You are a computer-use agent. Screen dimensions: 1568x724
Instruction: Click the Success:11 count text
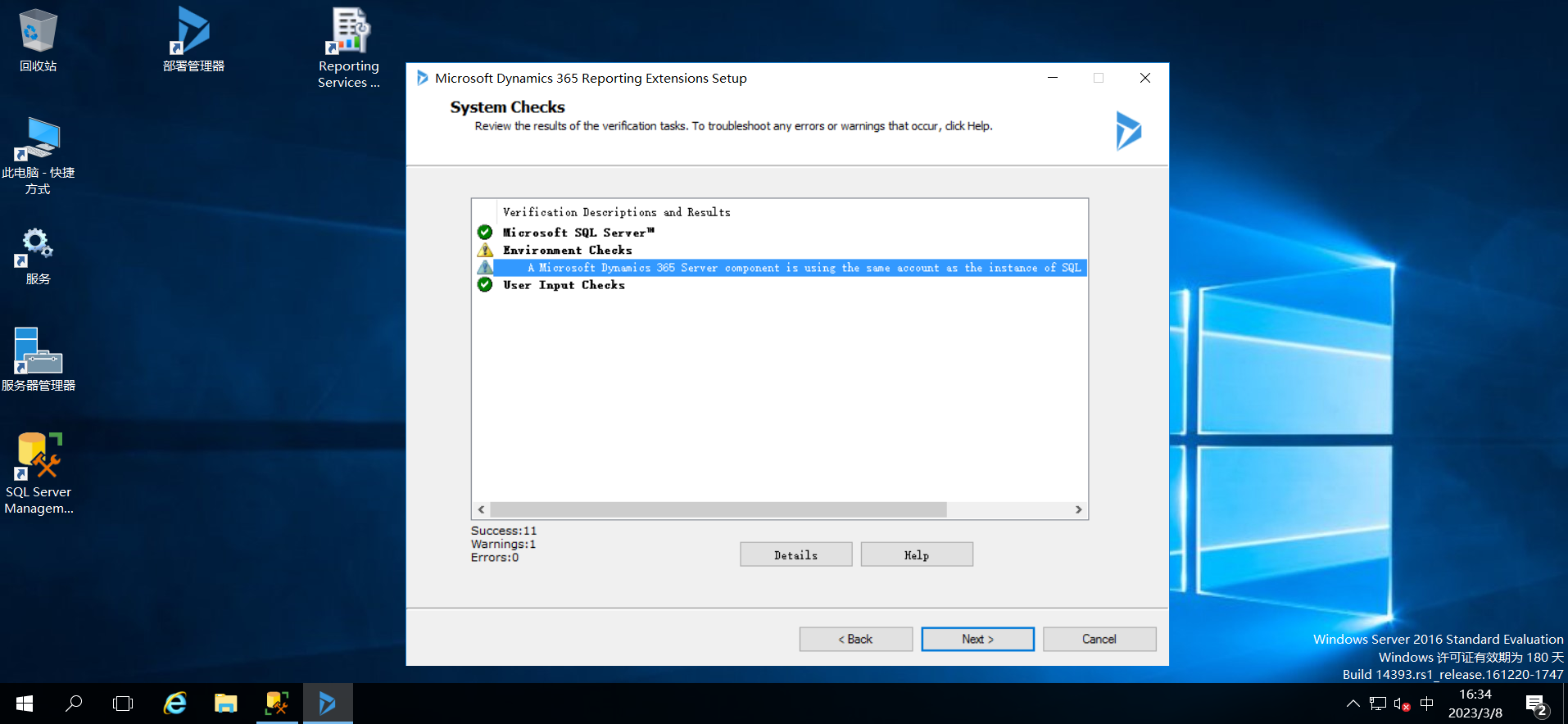(504, 531)
